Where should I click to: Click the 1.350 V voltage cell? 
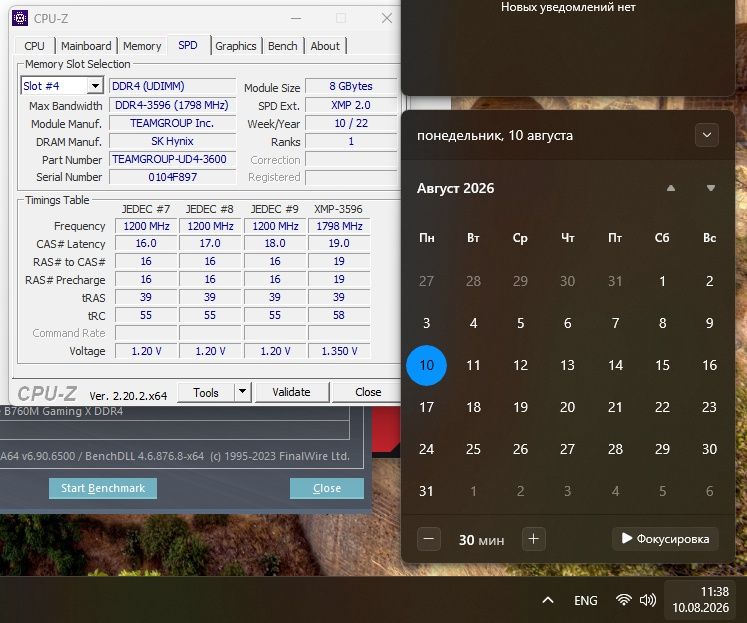[339, 351]
